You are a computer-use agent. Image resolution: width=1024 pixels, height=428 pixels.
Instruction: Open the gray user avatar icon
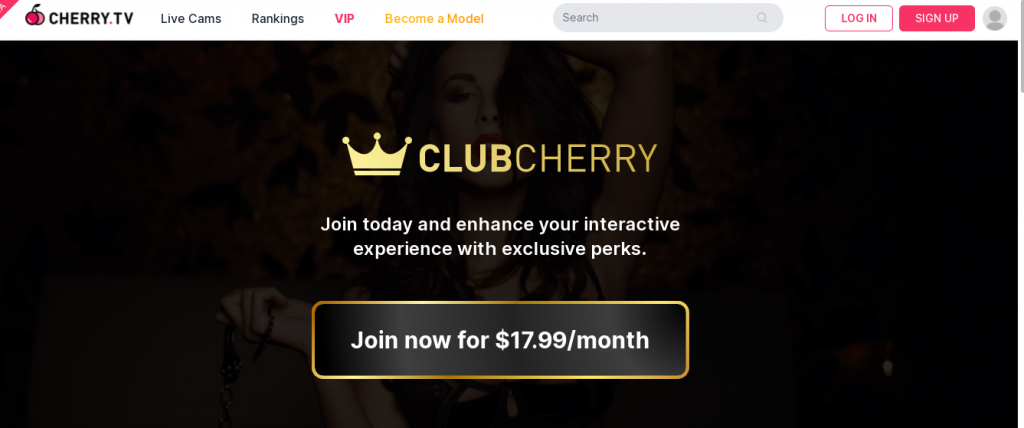click(x=995, y=18)
